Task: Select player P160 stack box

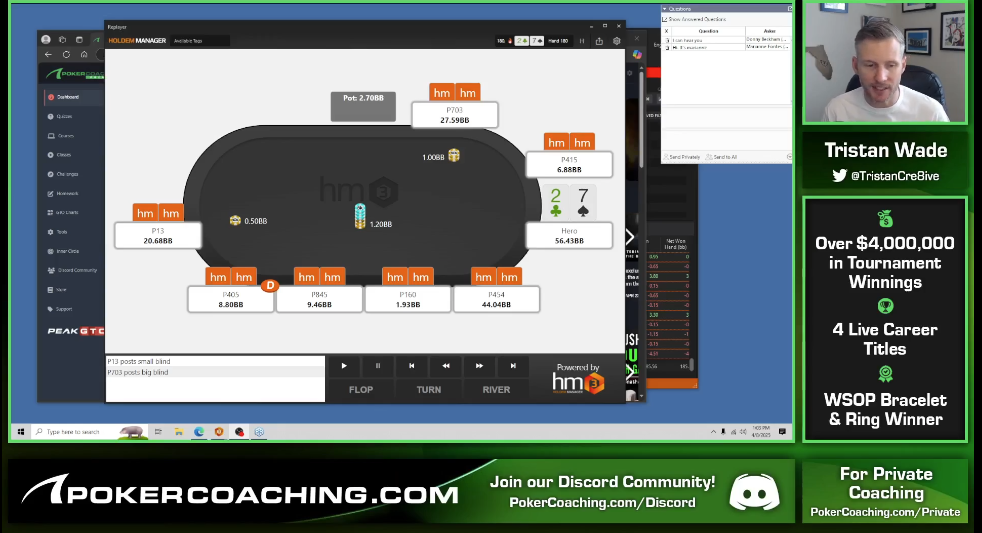Action: point(408,299)
